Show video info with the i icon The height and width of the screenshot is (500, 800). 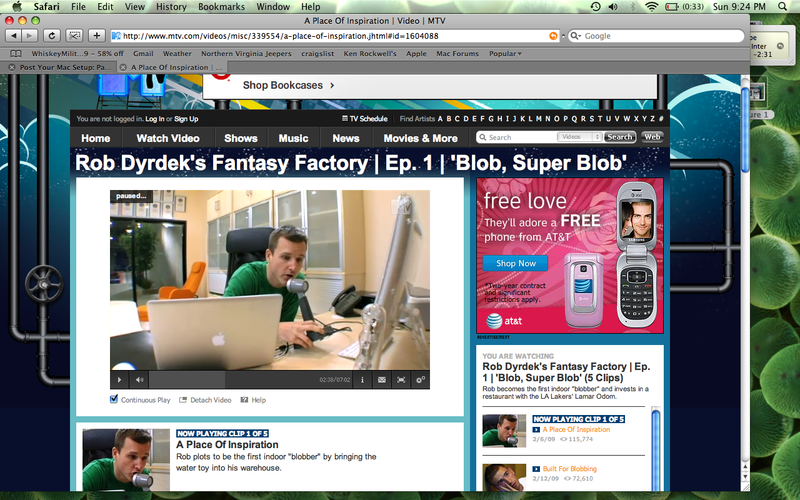[x=362, y=380]
